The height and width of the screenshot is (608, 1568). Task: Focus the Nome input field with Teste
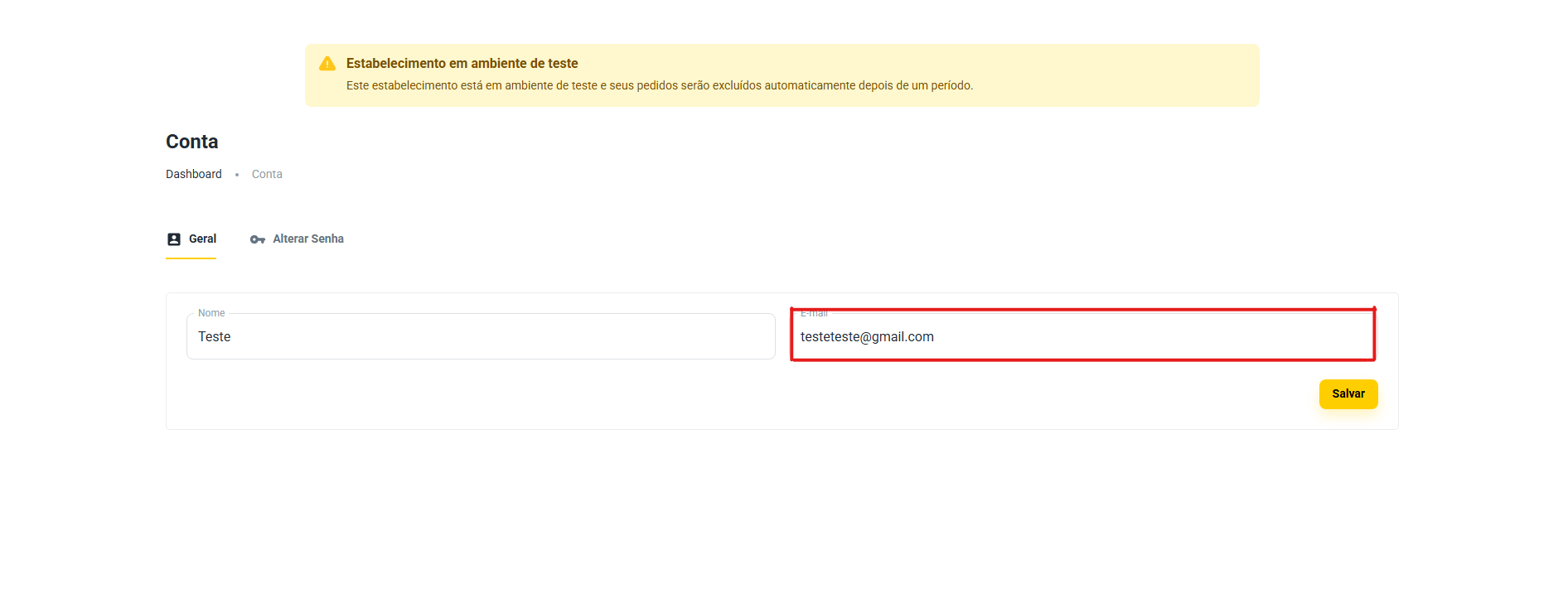point(481,336)
